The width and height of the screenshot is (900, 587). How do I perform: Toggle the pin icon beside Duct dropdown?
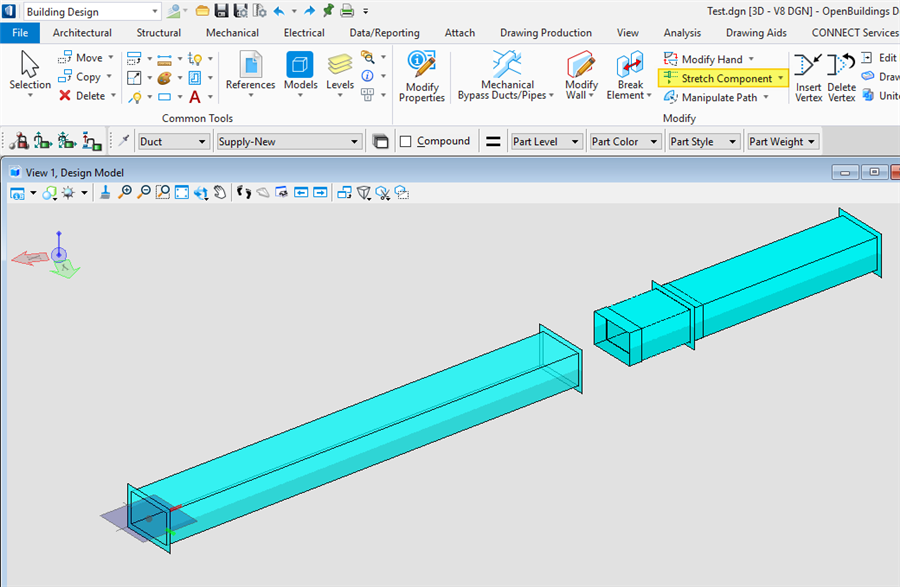click(124, 142)
